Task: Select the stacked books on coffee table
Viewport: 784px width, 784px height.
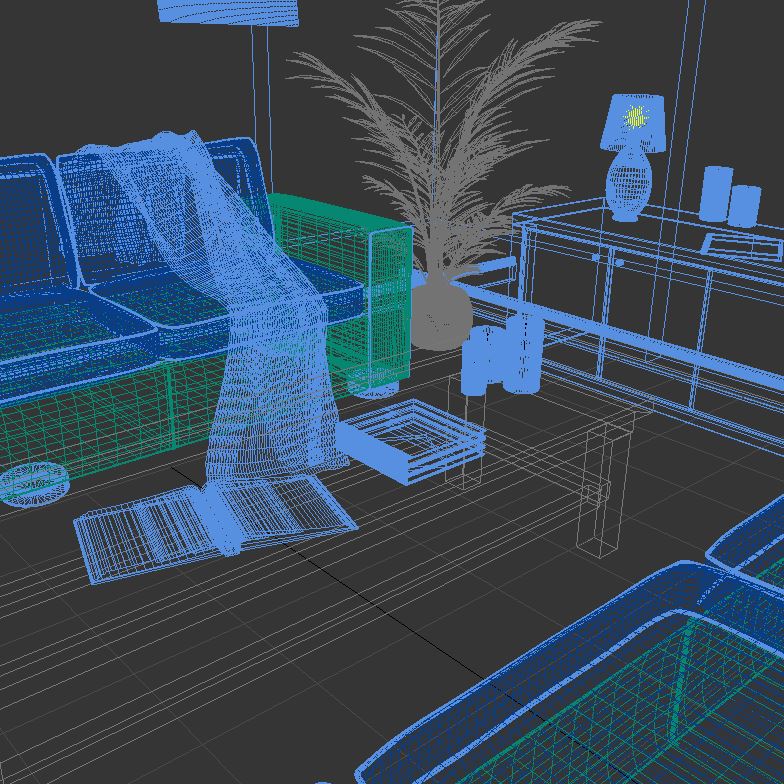Action: coord(412,440)
